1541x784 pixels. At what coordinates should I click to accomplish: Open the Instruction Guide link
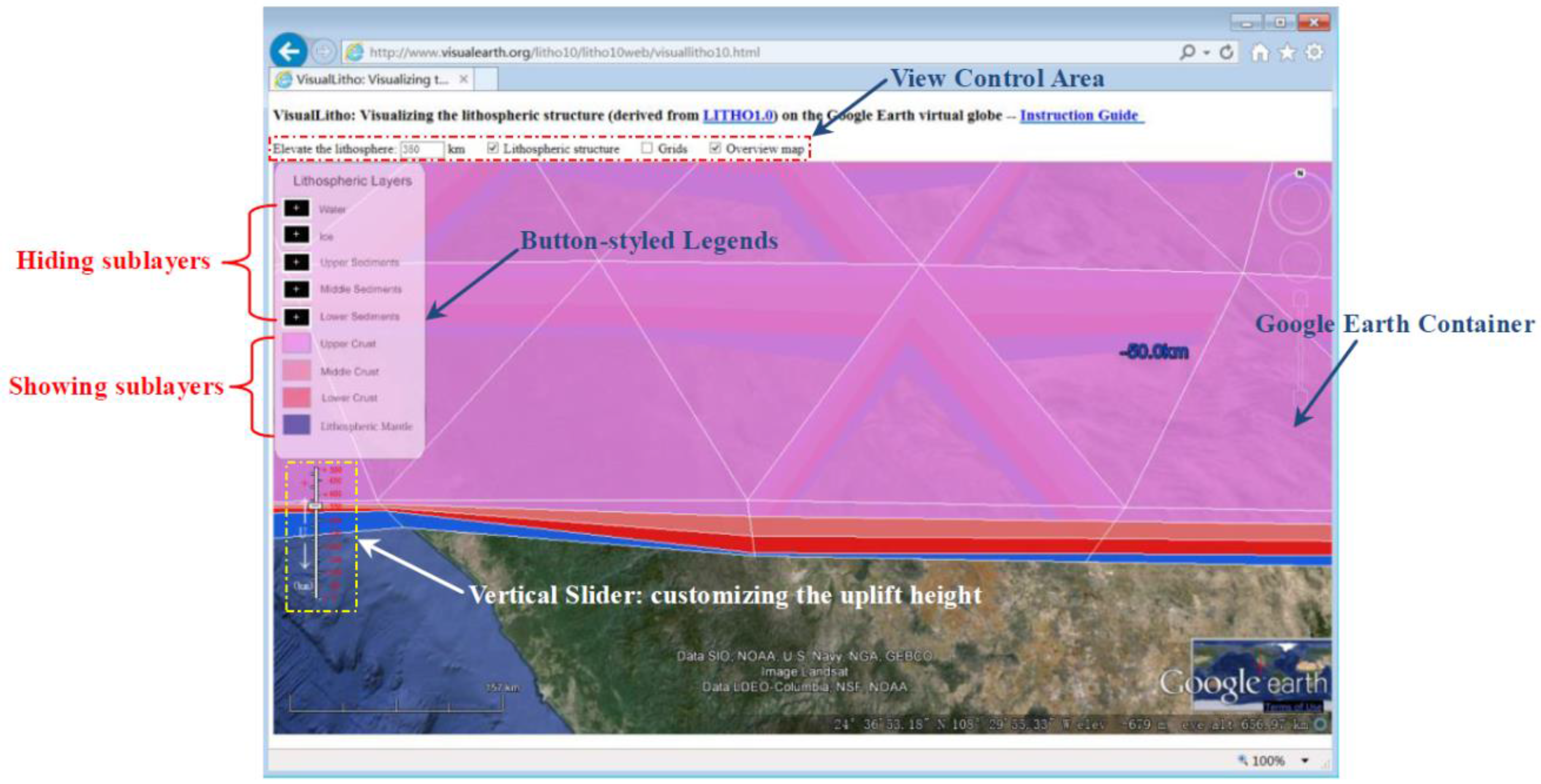(x=1079, y=115)
